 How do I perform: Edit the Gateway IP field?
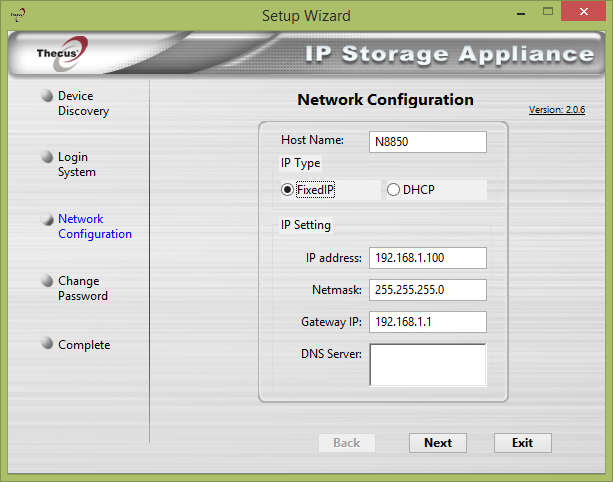click(427, 322)
